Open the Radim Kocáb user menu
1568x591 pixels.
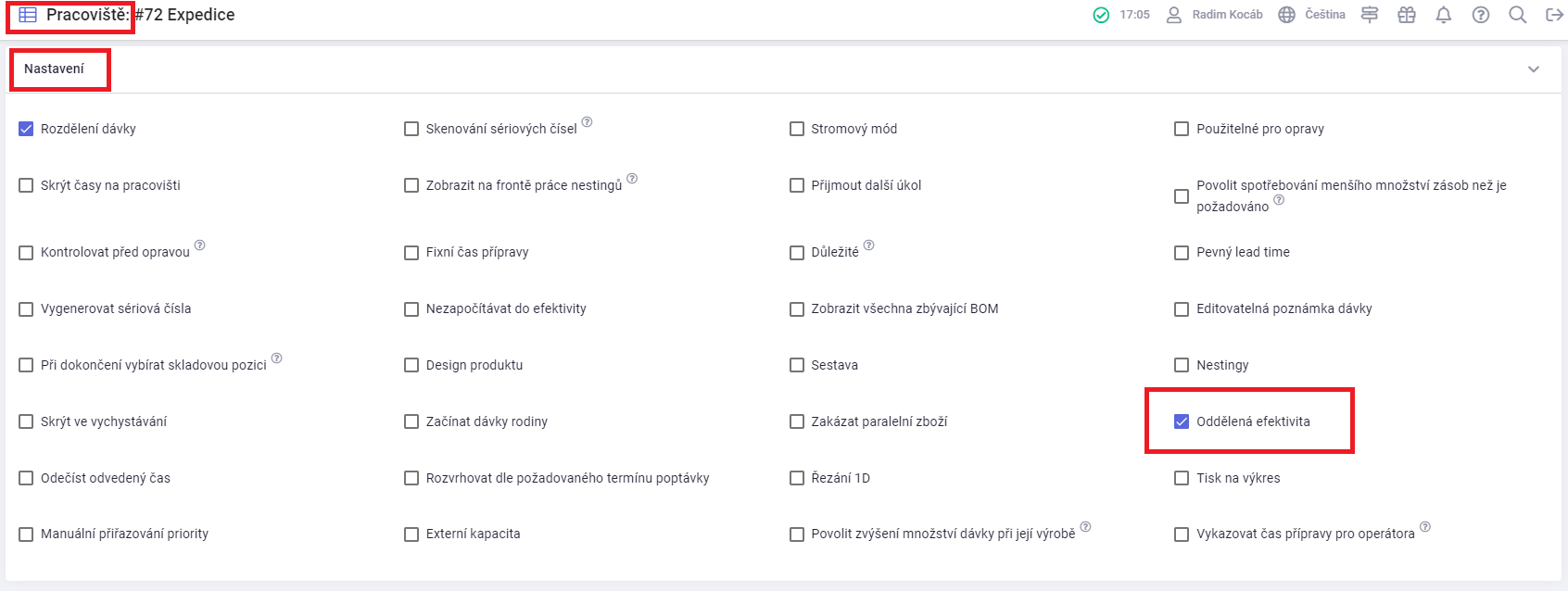(1214, 15)
